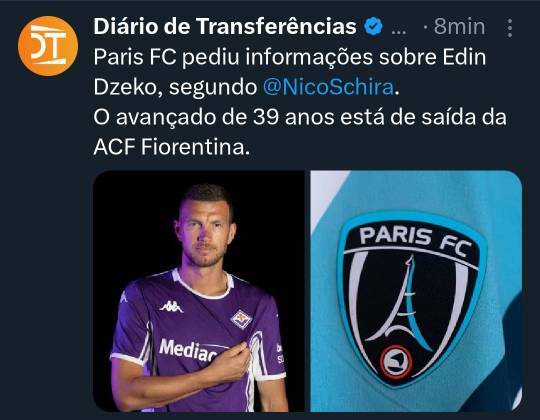Click the truncated handle ellipsis

coord(399,32)
